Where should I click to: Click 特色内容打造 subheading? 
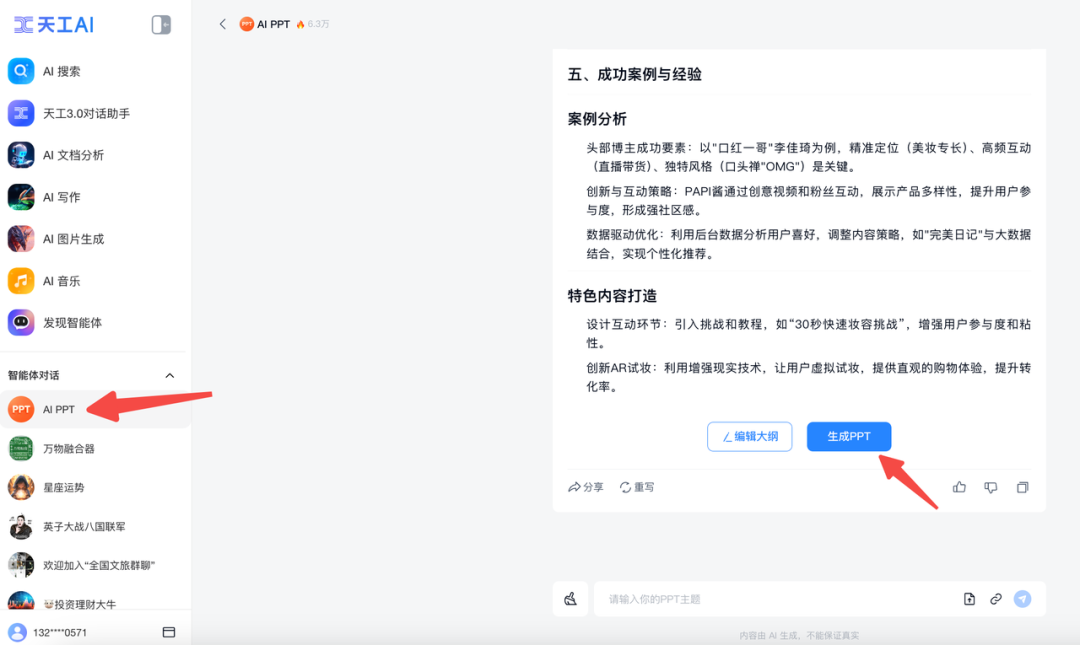(612, 296)
